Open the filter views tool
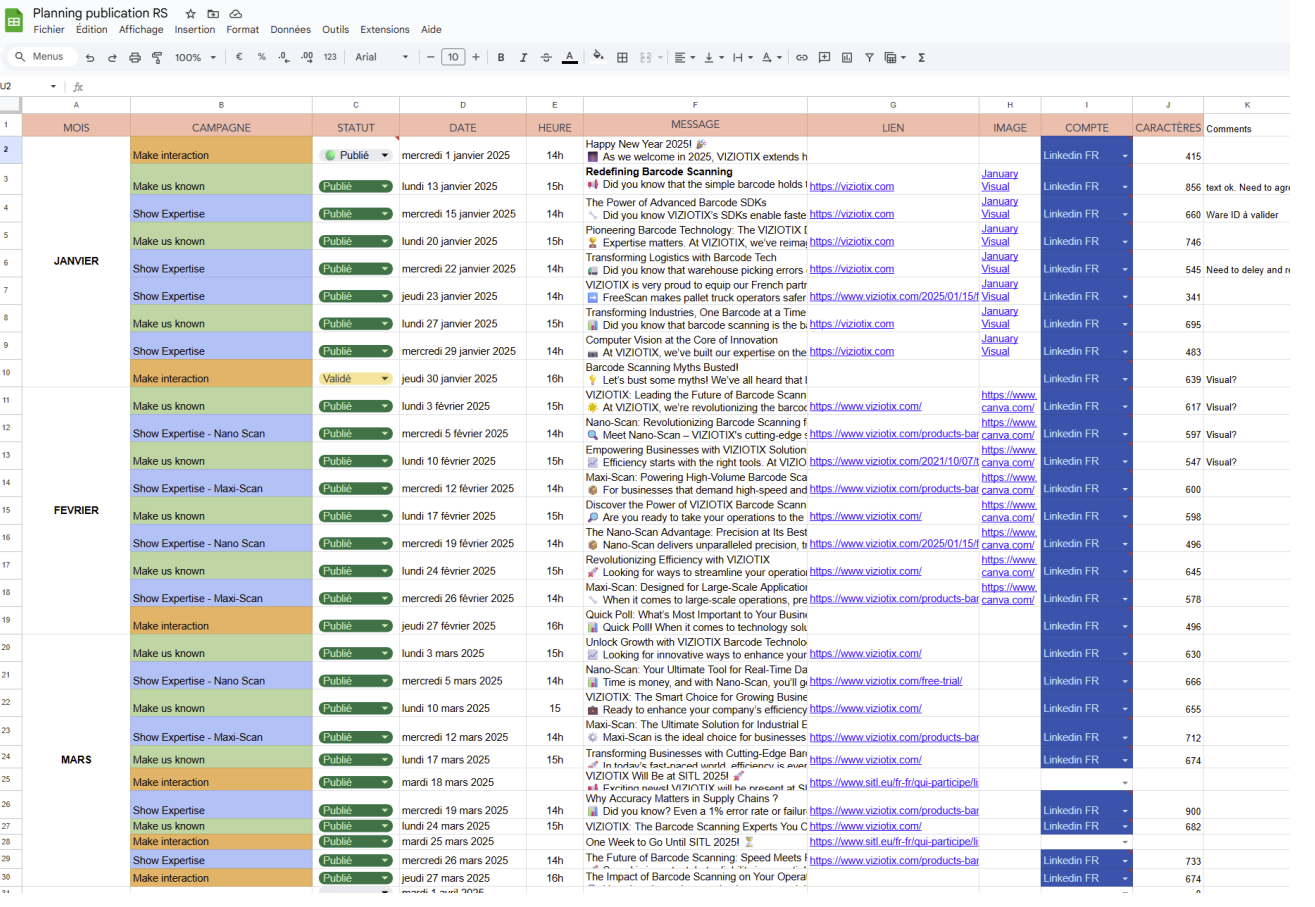 pyautogui.click(x=893, y=57)
